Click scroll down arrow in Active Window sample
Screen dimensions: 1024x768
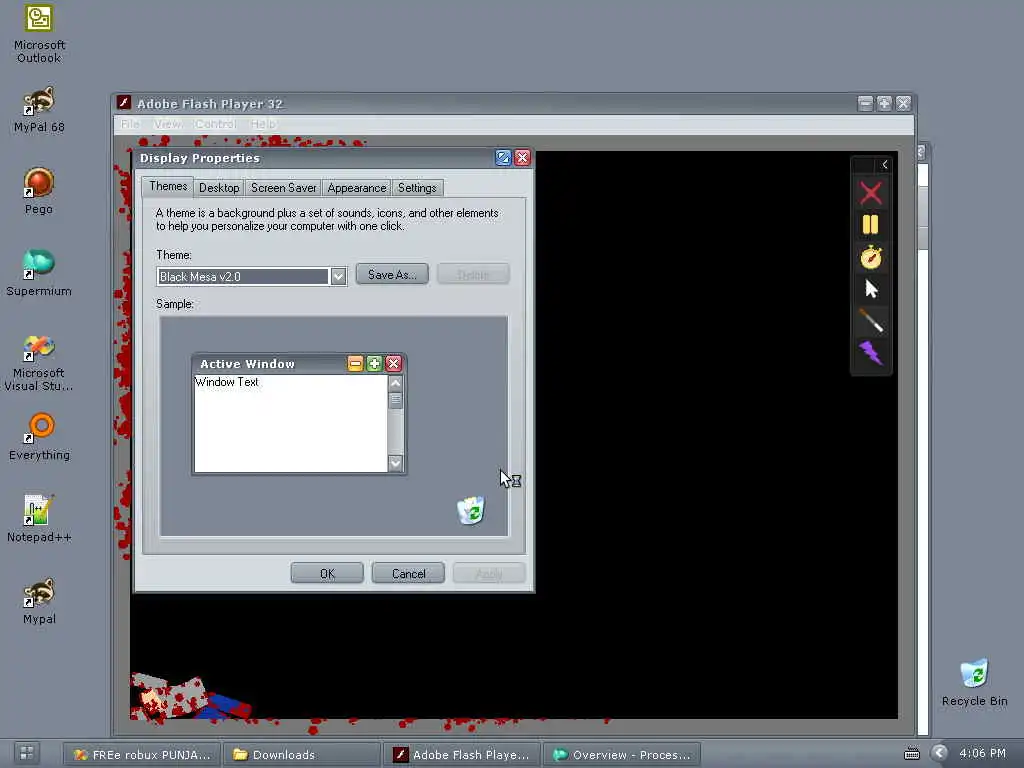(395, 463)
